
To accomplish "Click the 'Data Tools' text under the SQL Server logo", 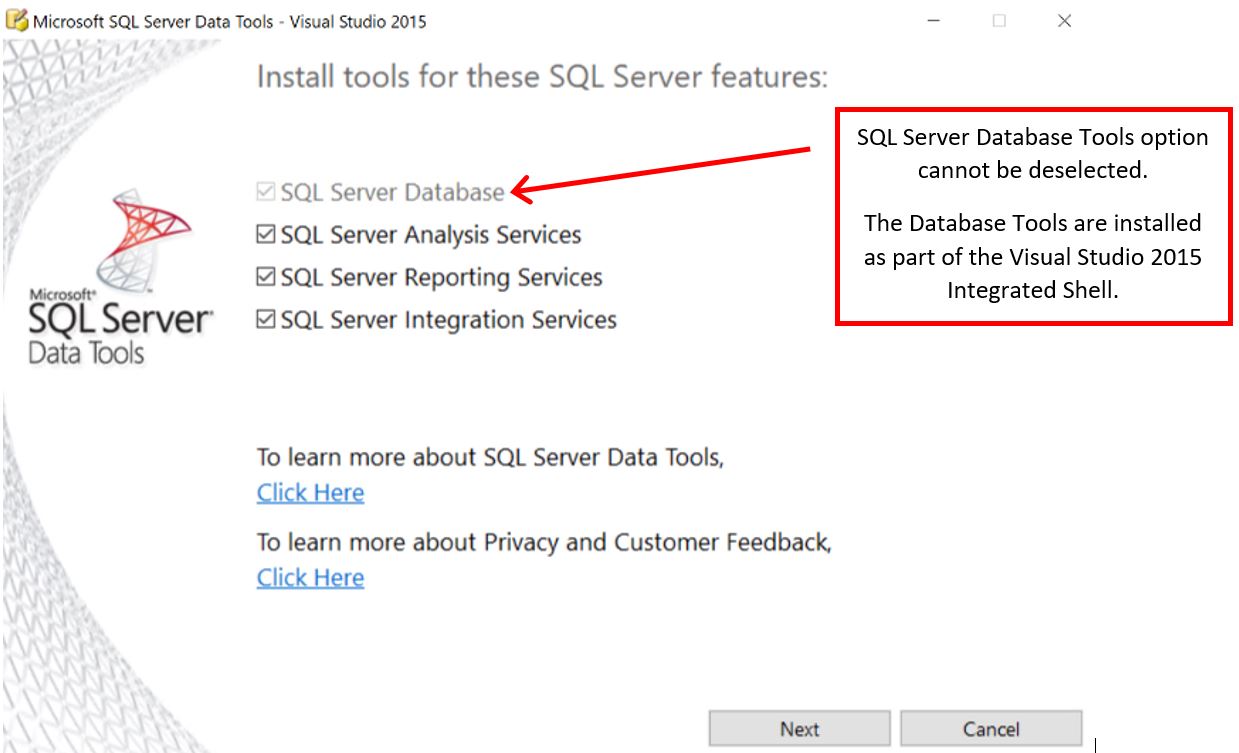I will click(x=86, y=353).
